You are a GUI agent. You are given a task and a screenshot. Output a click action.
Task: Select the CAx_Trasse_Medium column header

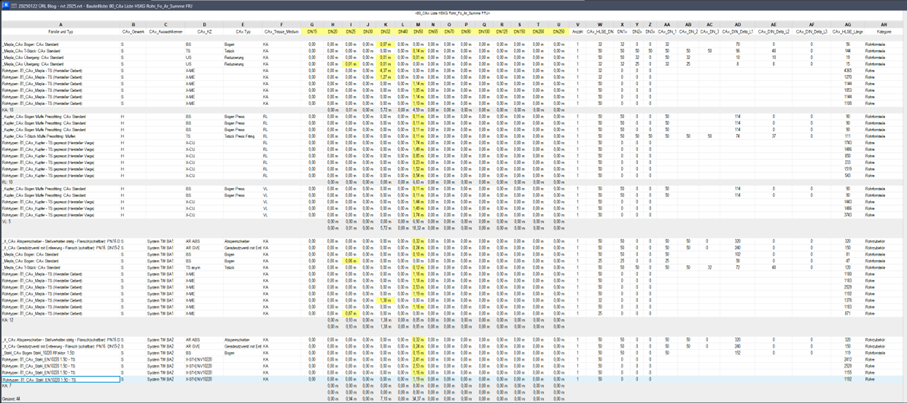click(282, 33)
